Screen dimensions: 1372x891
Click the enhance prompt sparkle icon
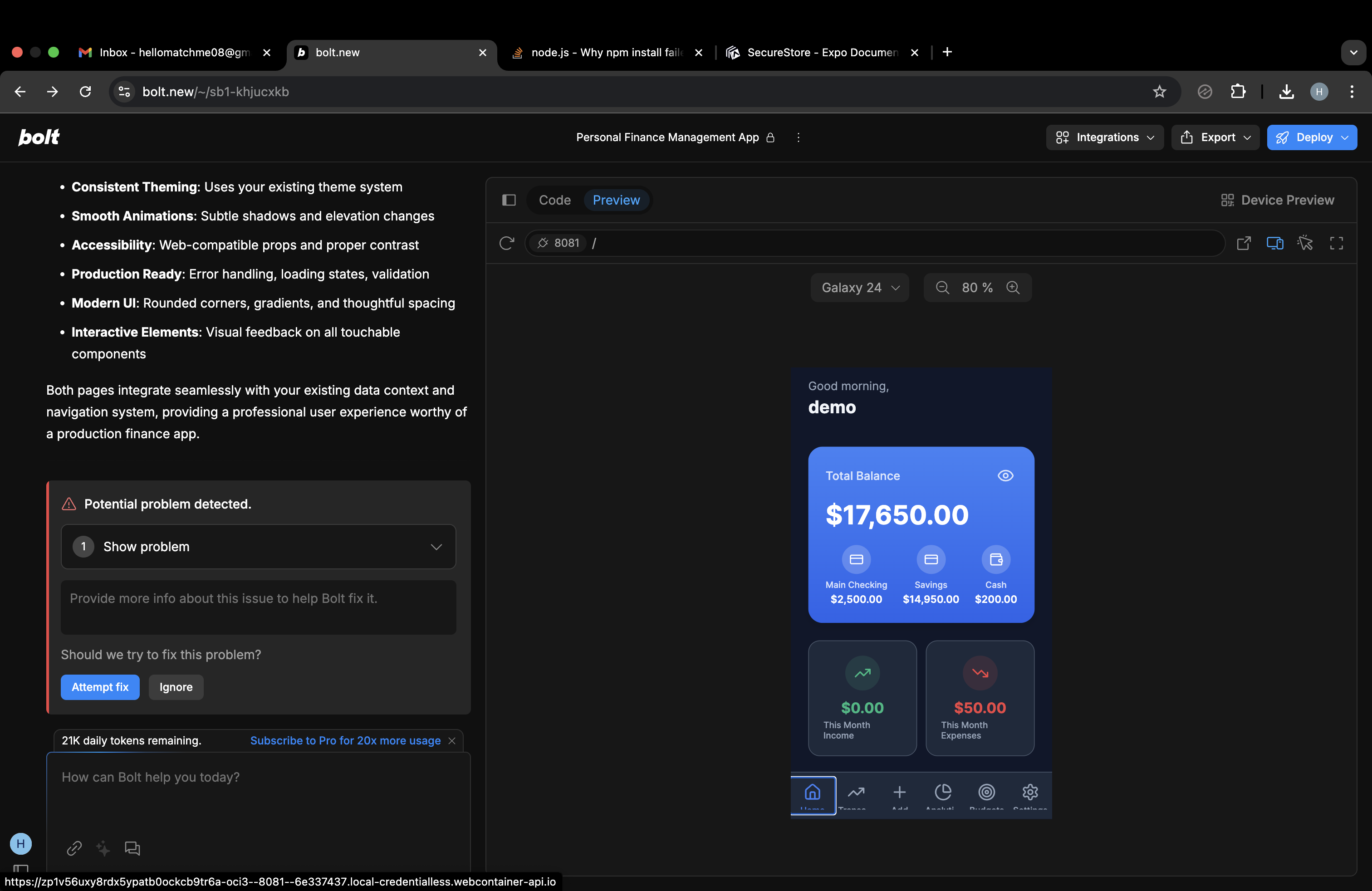[x=103, y=848]
